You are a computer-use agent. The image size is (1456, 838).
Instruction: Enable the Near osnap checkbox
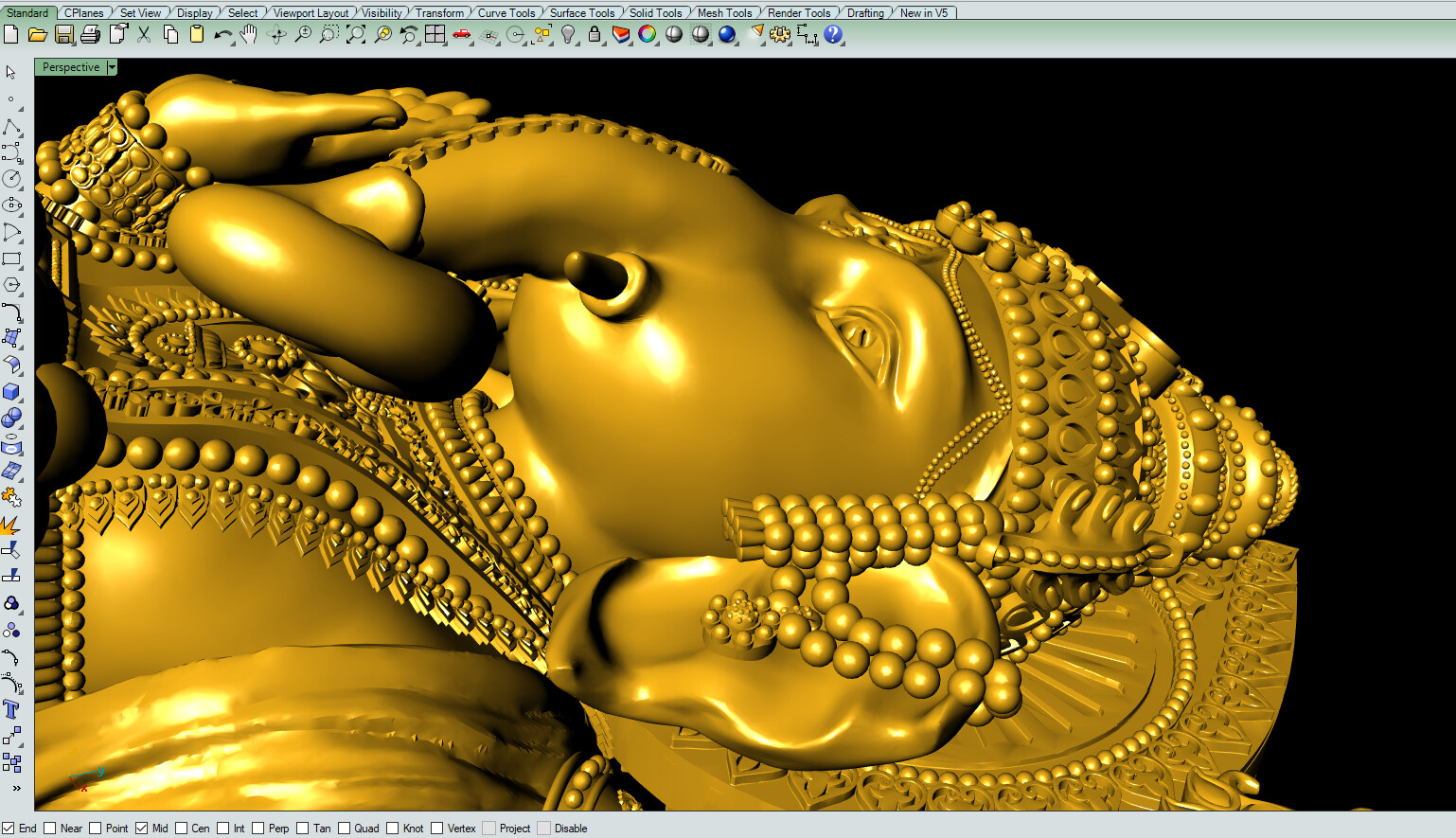coord(48,828)
